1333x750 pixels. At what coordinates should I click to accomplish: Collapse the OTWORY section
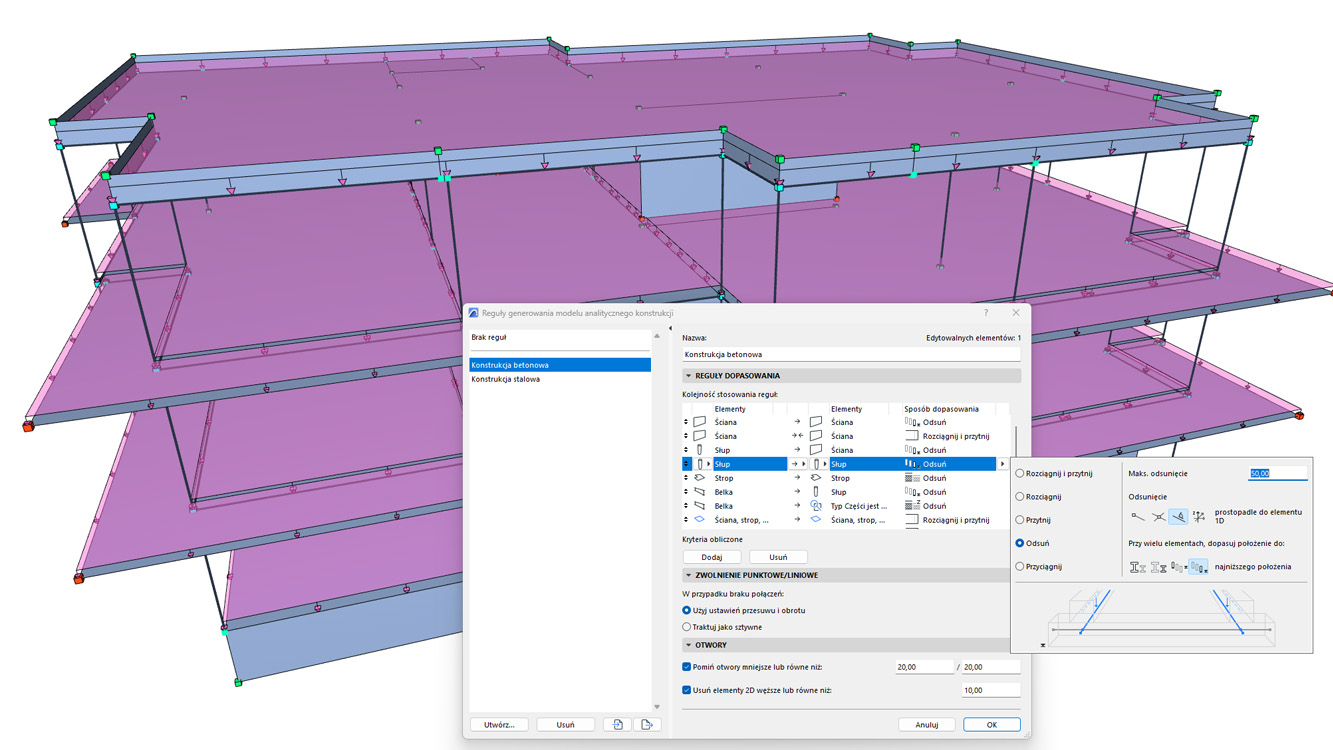(x=687, y=644)
